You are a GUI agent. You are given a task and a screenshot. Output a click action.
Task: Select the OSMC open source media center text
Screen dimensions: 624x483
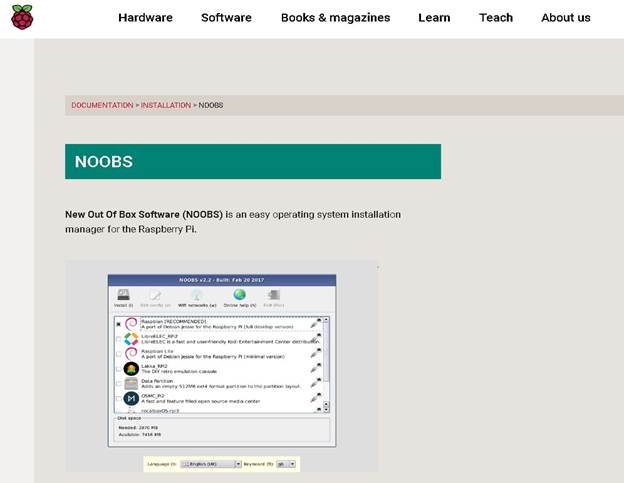click(x=201, y=401)
